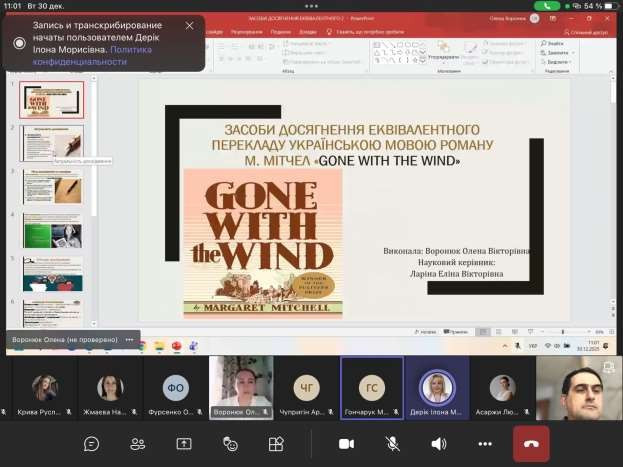Image resolution: width=623 pixels, height=467 pixels.
Task: Open the meeting chat panel
Action: 92,443
